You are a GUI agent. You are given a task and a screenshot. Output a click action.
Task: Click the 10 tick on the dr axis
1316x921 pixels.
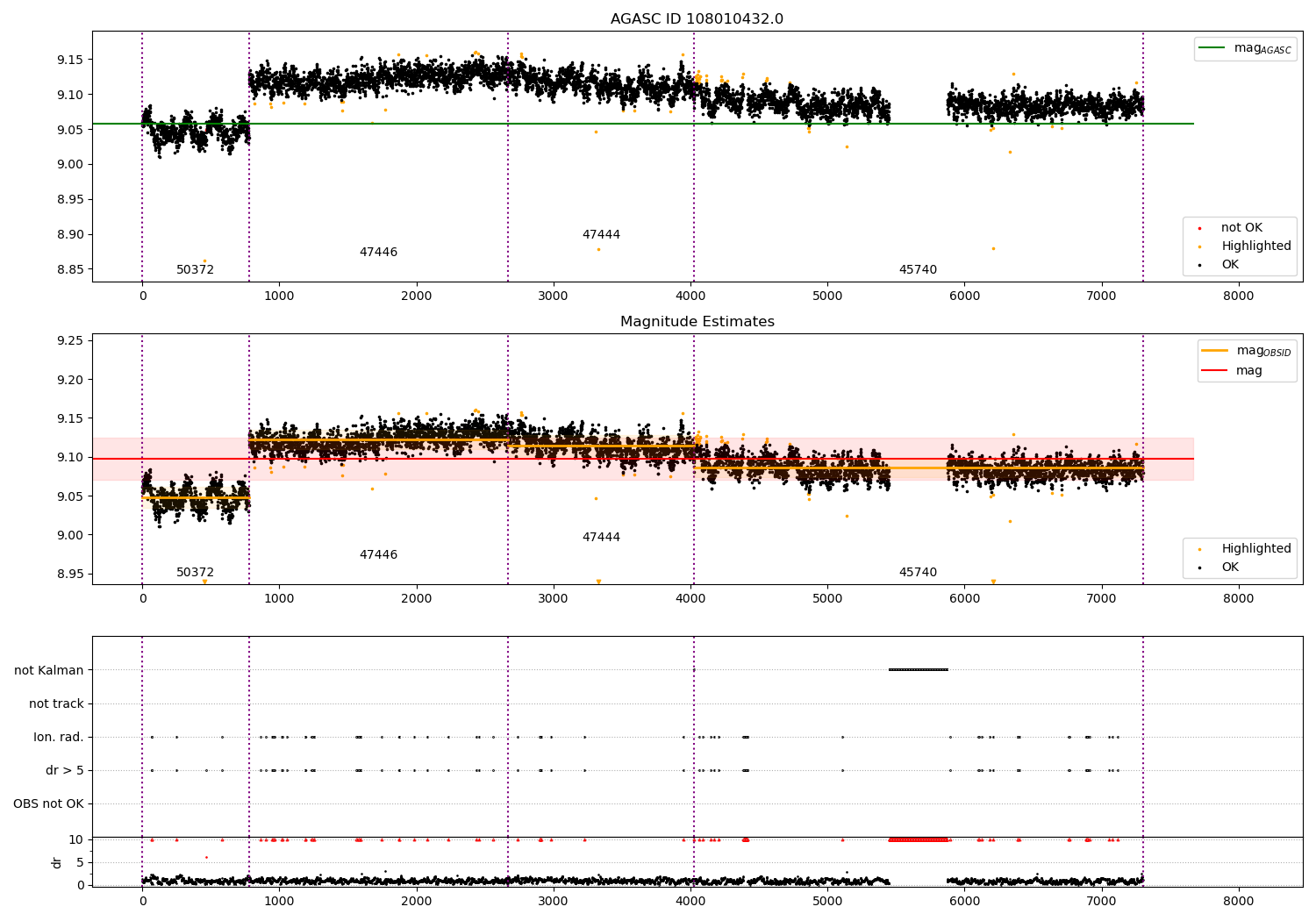(x=76, y=839)
